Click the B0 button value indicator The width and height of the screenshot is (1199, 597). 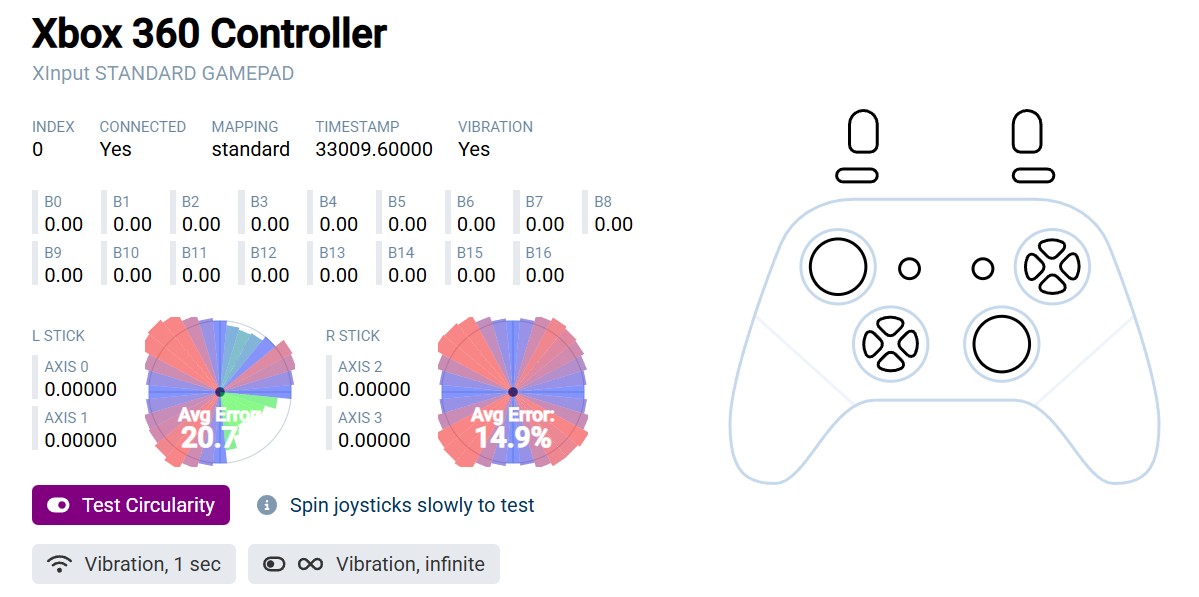[63, 215]
